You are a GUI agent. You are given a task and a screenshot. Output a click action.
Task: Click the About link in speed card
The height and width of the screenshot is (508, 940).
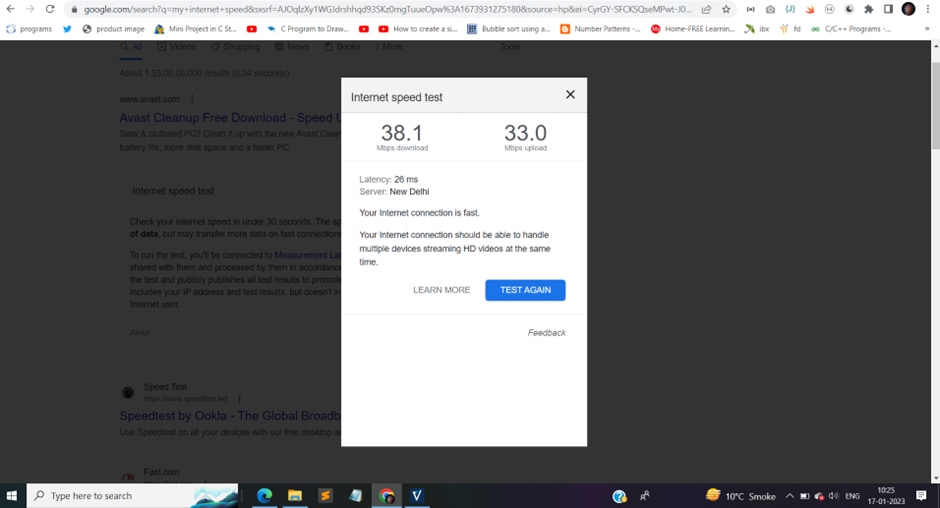pyautogui.click(x=139, y=332)
